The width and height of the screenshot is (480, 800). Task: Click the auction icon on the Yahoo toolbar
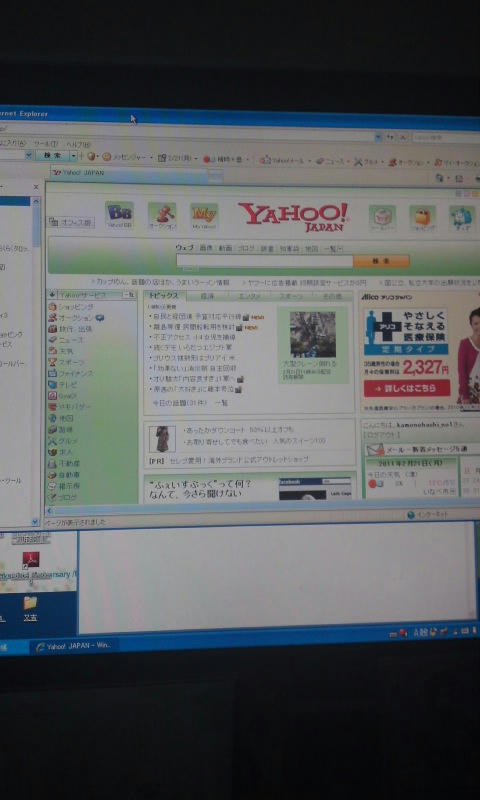(392, 162)
